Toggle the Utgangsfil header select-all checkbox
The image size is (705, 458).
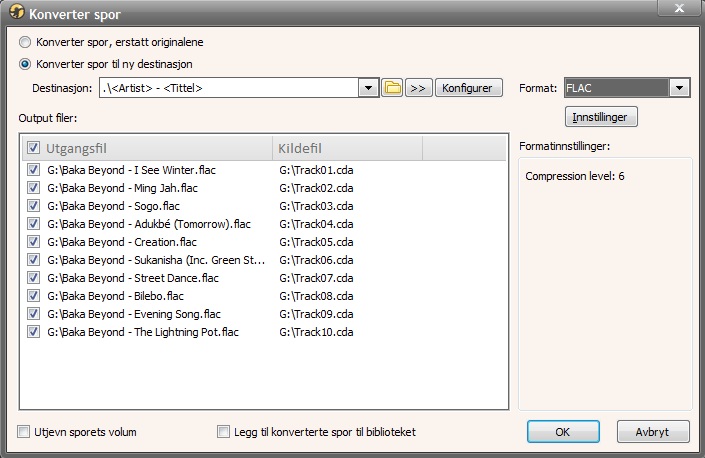coord(33,147)
